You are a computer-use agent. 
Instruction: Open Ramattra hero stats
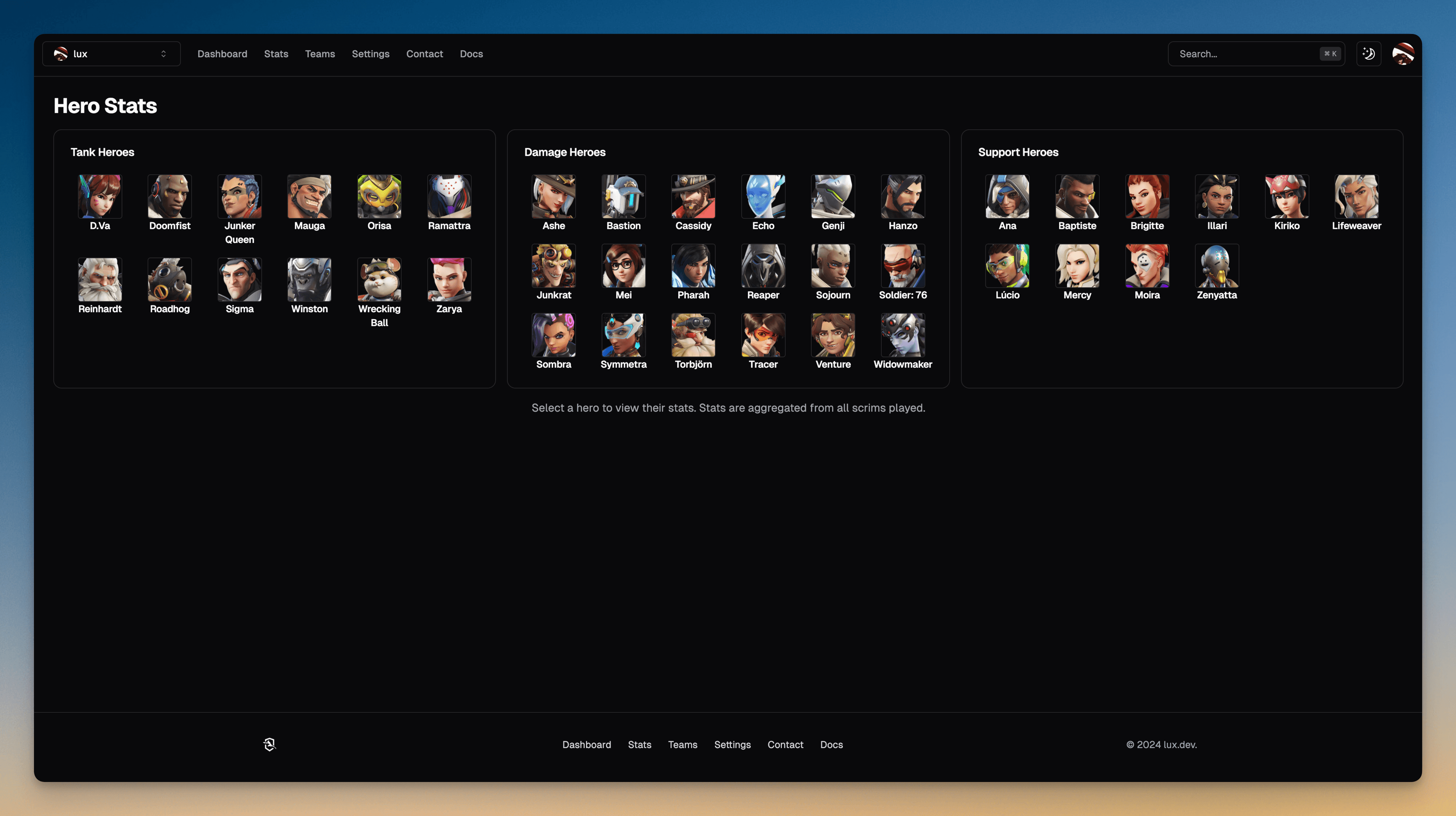point(449,196)
